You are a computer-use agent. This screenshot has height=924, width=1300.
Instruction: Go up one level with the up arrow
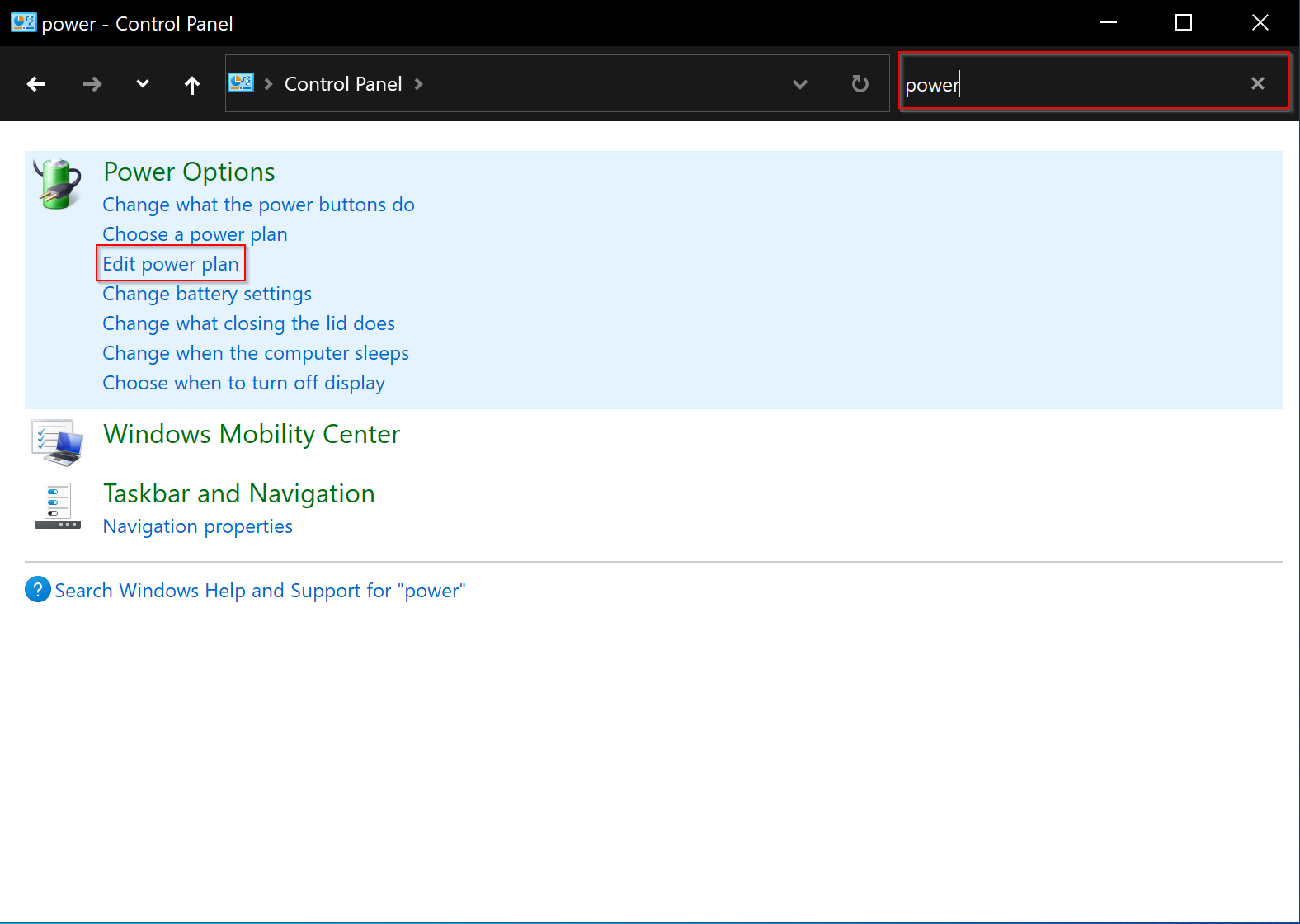point(192,85)
